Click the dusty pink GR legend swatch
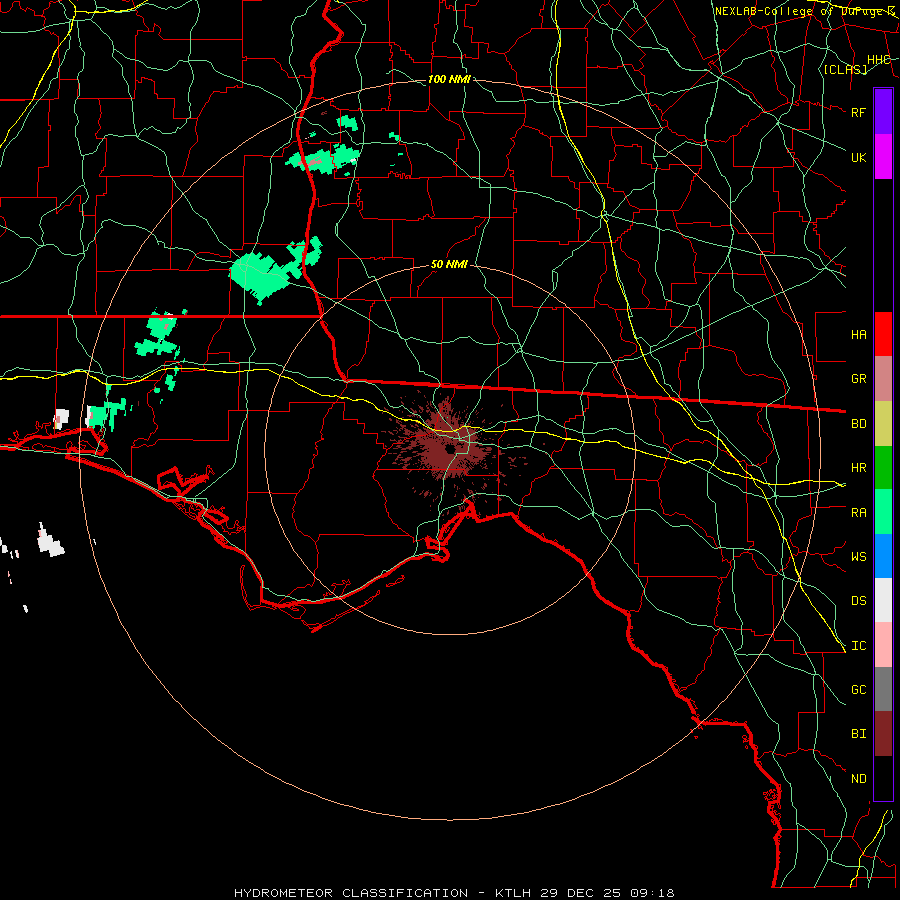 point(883,379)
